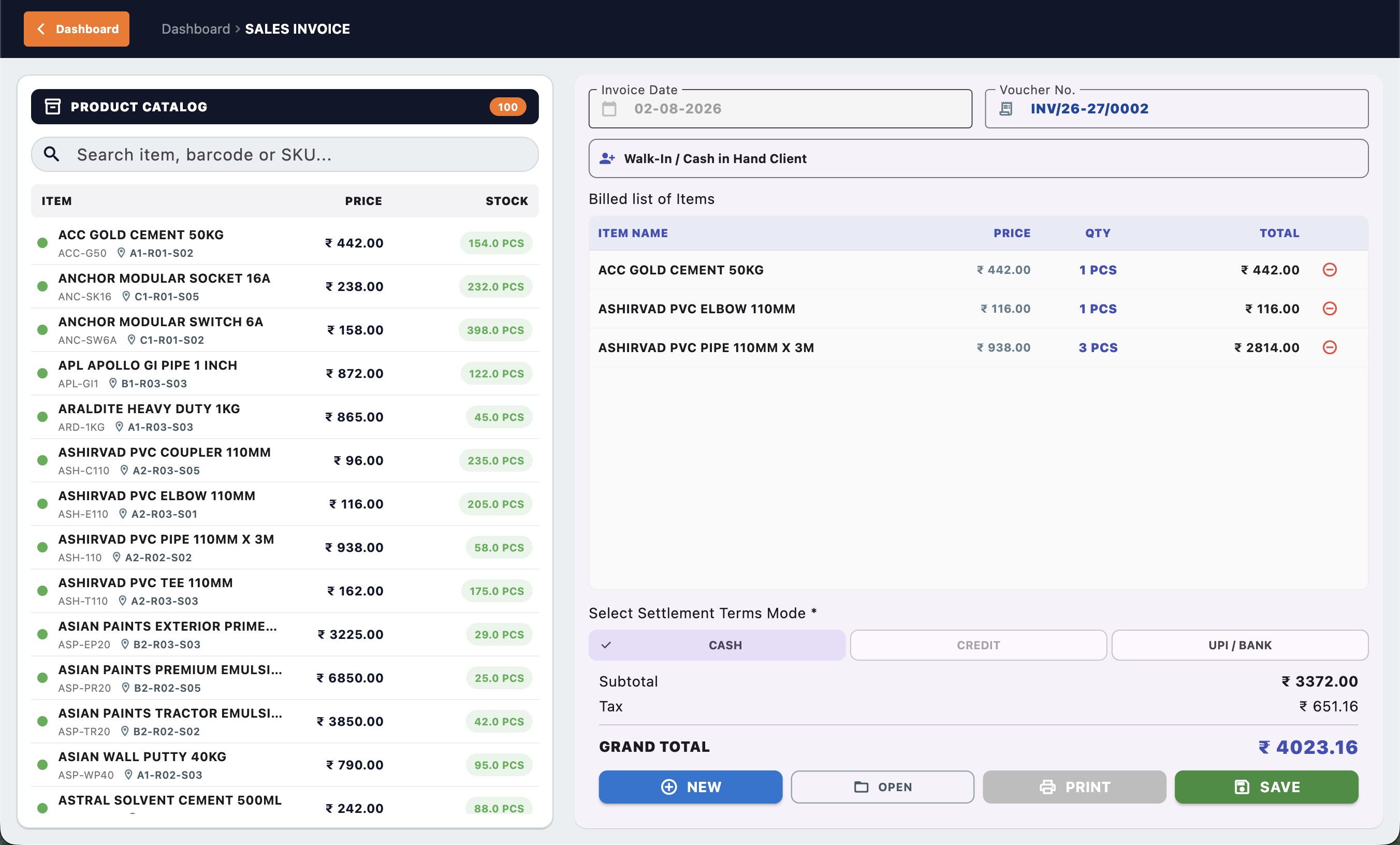Click the floppy disk icon on SAVE

click(1242, 787)
